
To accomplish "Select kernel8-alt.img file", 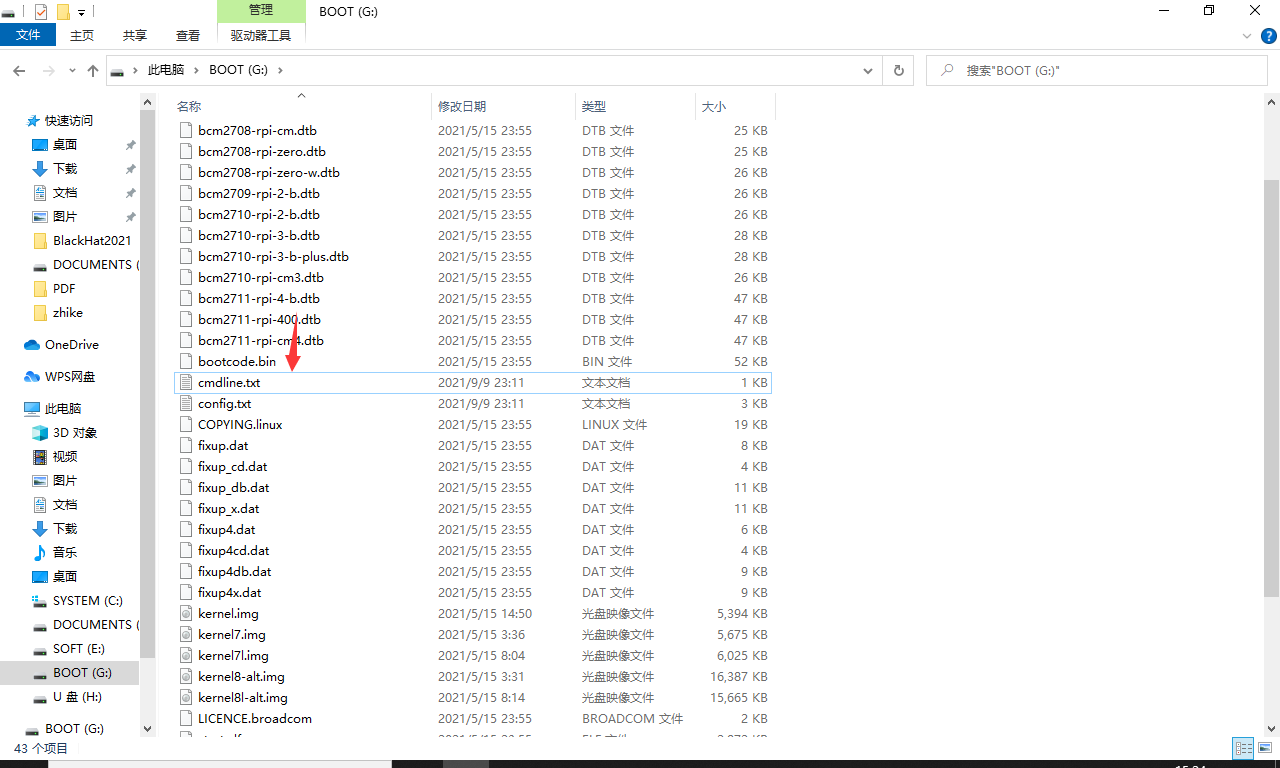I will pyautogui.click(x=241, y=677).
